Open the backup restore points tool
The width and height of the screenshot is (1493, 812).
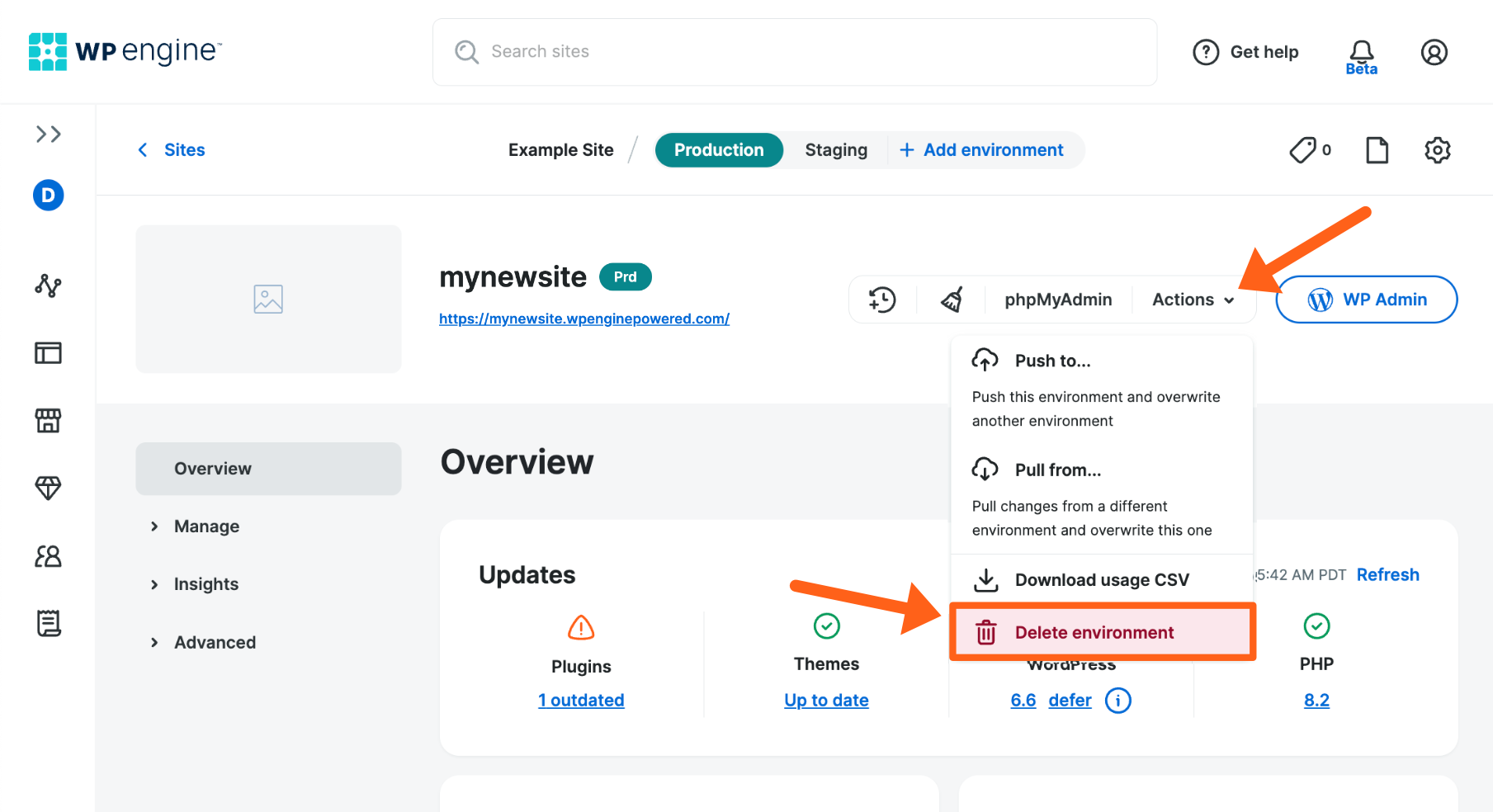[881, 299]
